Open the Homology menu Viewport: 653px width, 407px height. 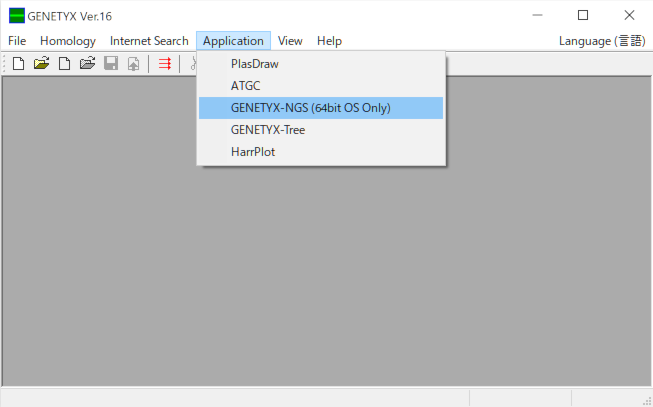[x=68, y=41]
